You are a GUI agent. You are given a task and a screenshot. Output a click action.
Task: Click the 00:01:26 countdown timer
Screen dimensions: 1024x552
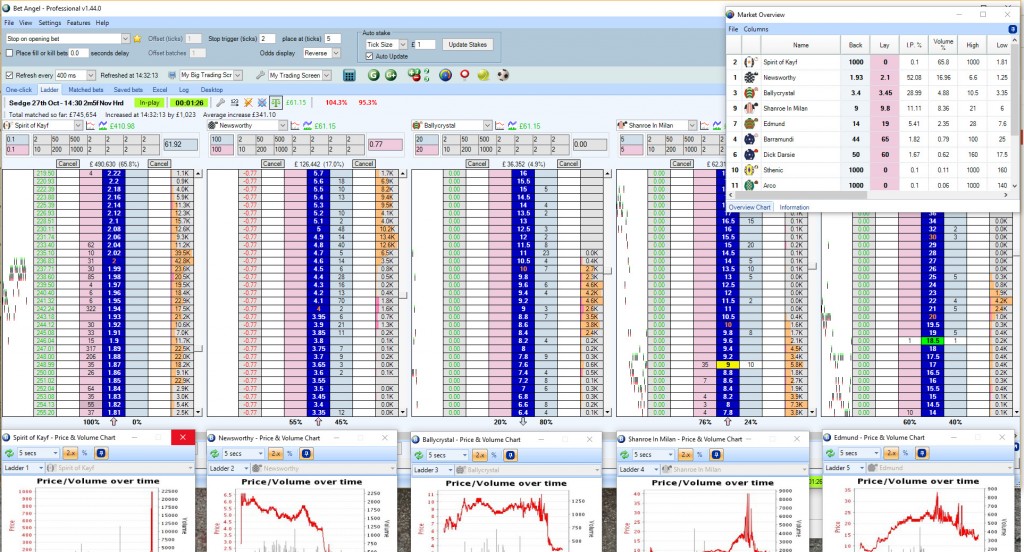[x=189, y=103]
